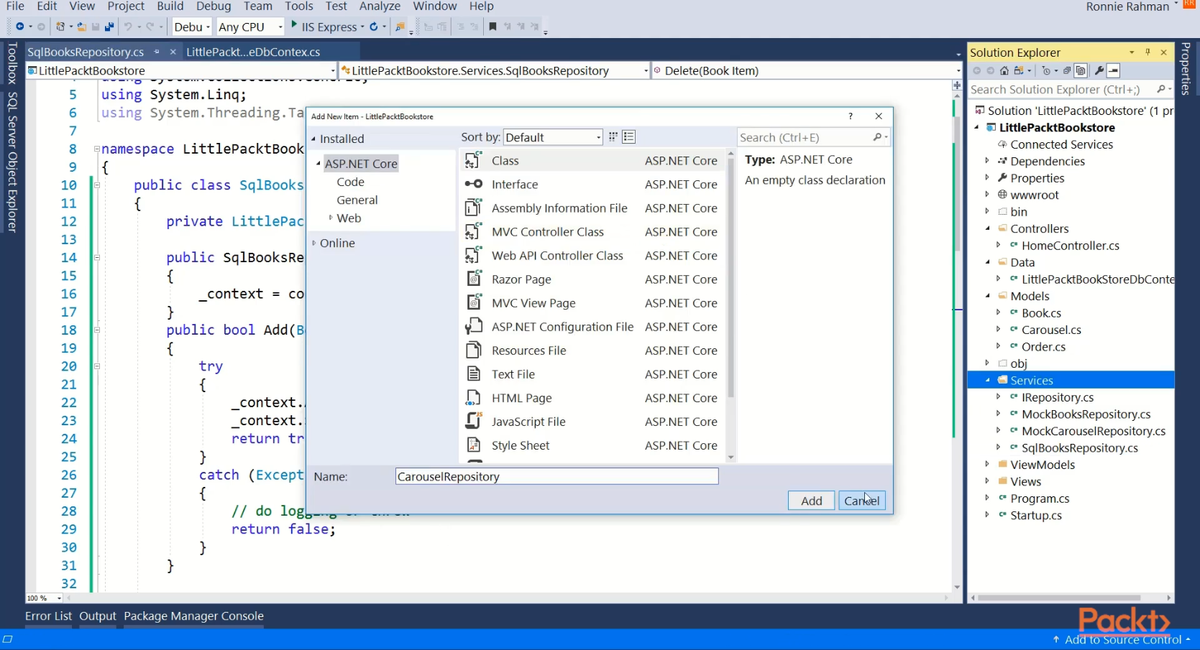Start debugging with IIS Express play icon
The width and height of the screenshot is (1200, 650).
[x=293, y=26]
